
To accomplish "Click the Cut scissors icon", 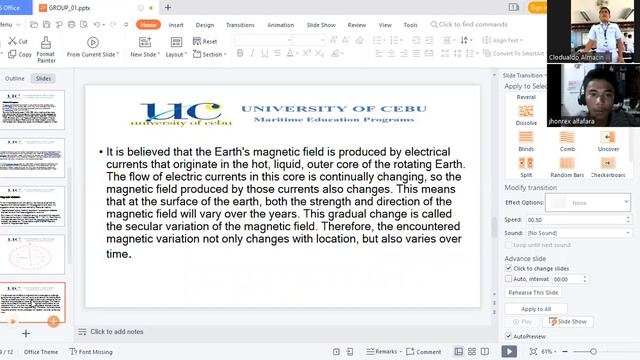I will [x=13, y=41].
